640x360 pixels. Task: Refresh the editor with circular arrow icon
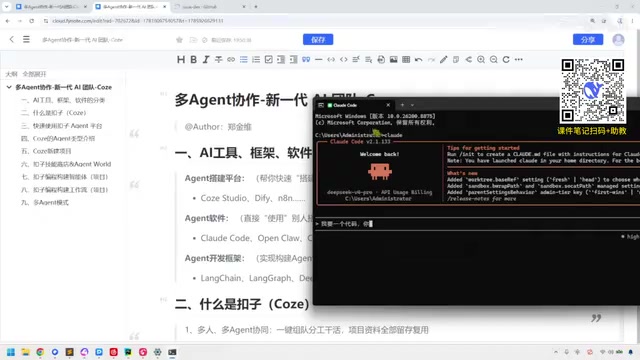click(x=506, y=60)
